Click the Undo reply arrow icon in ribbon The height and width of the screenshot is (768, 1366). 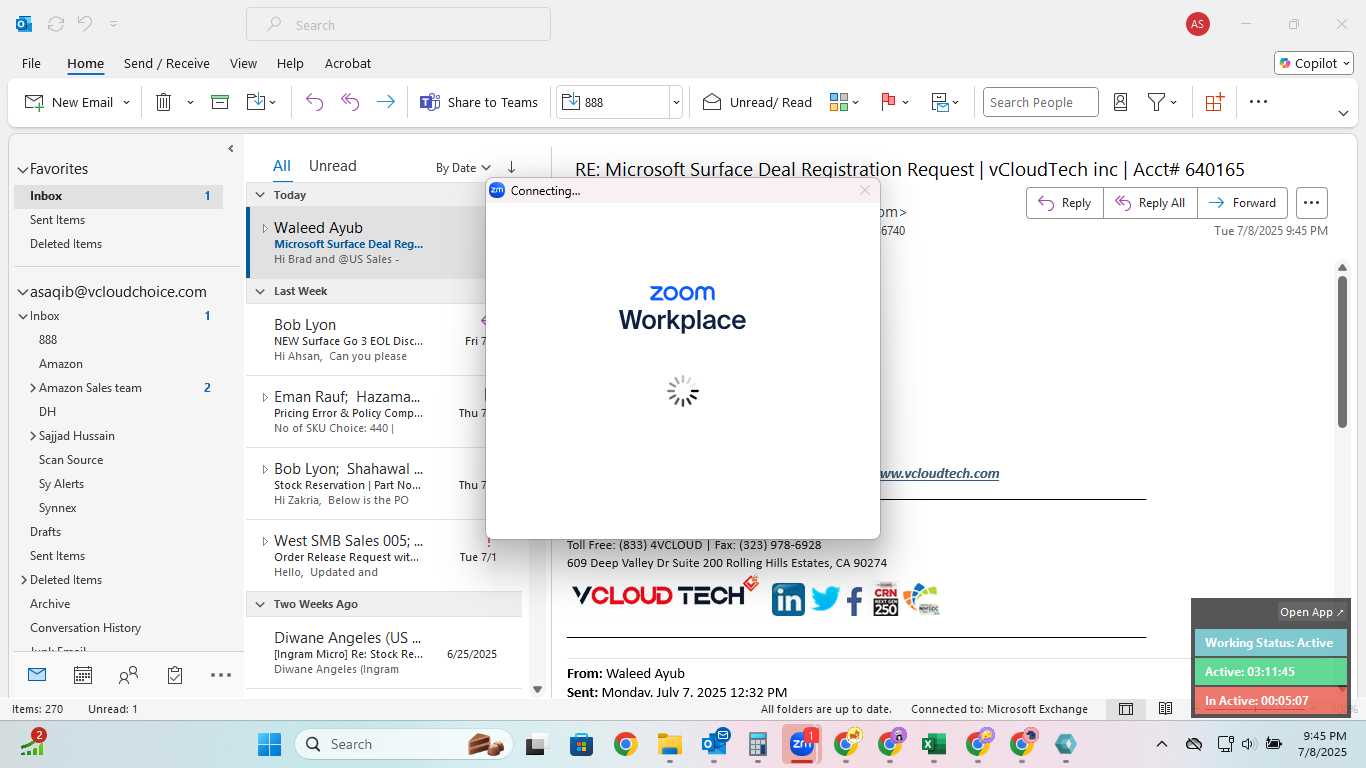click(314, 102)
